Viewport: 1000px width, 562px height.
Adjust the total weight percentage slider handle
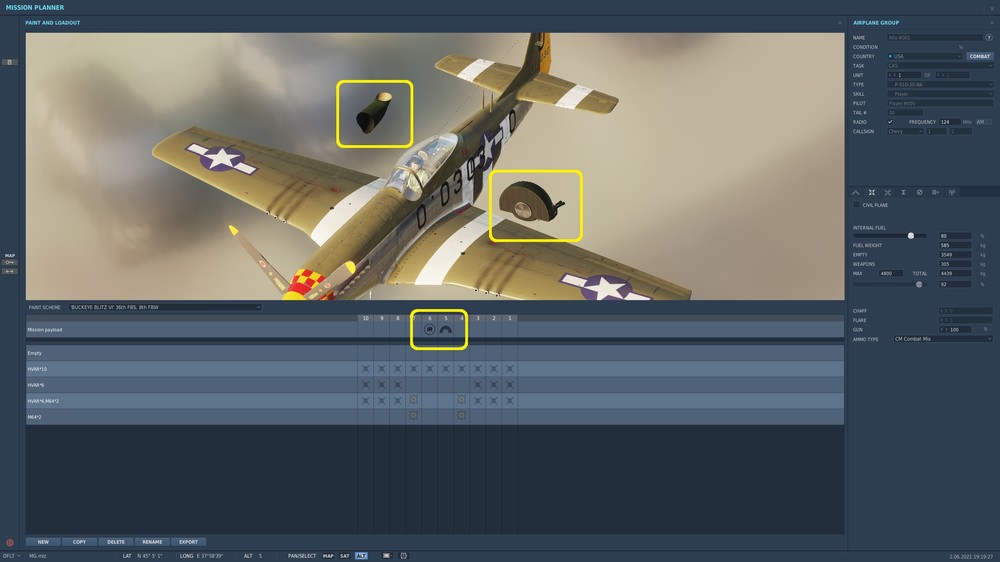tap(919, 284)
